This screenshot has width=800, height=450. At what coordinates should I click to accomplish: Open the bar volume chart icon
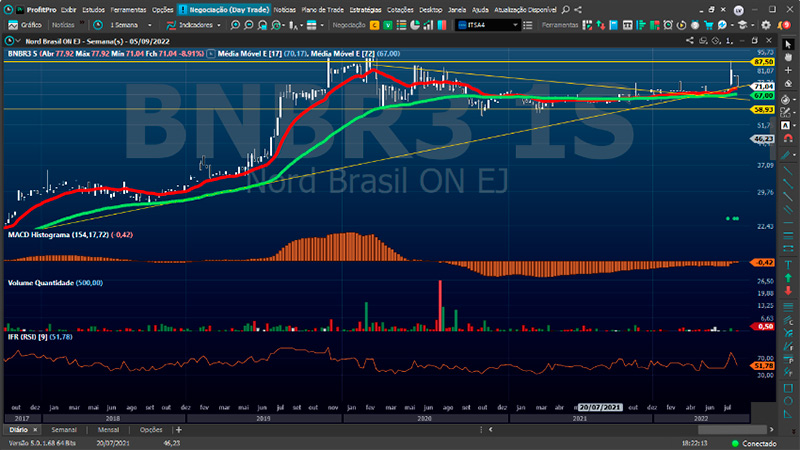click(428, 25)
